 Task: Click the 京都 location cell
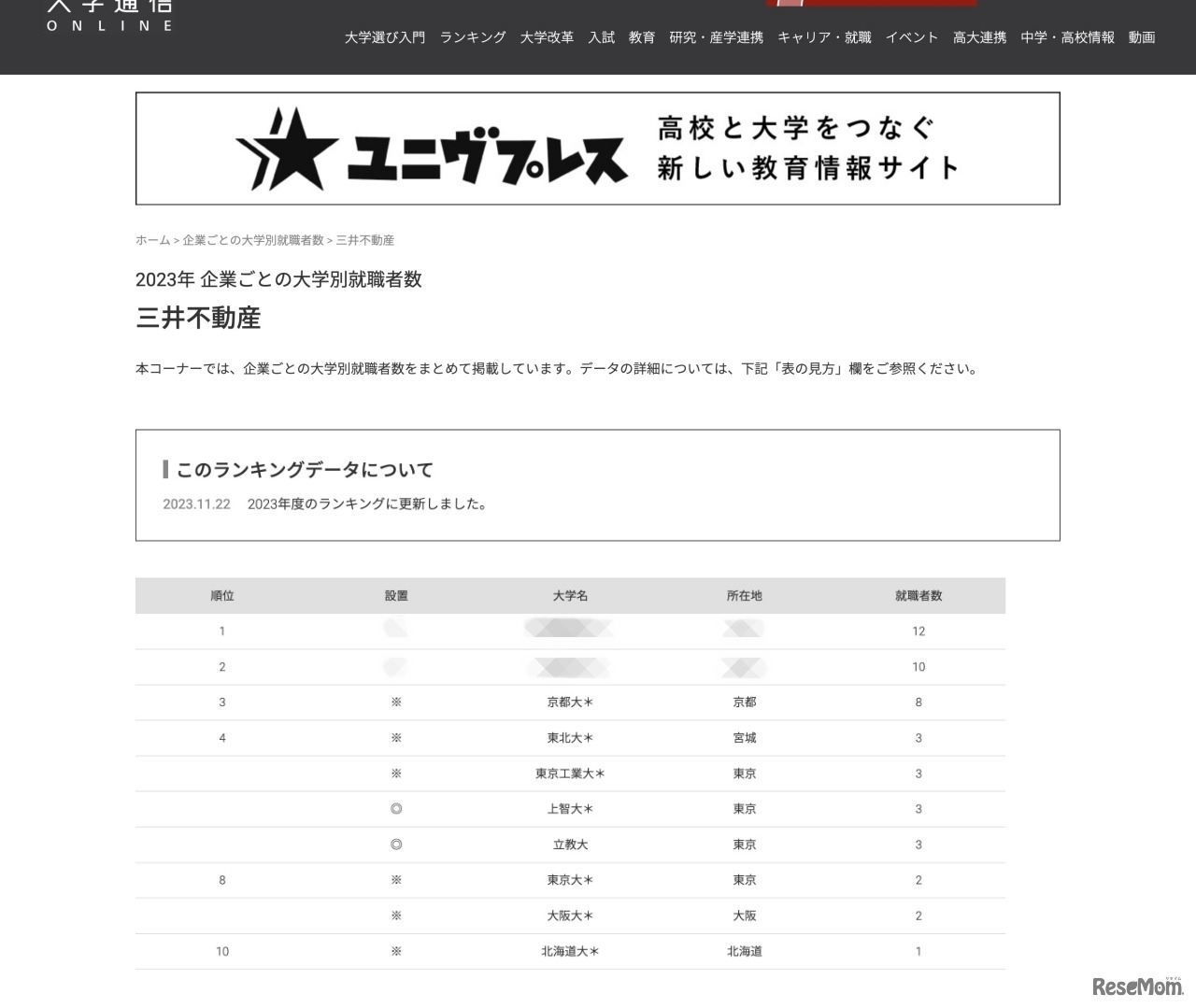(x=745, y=703)
